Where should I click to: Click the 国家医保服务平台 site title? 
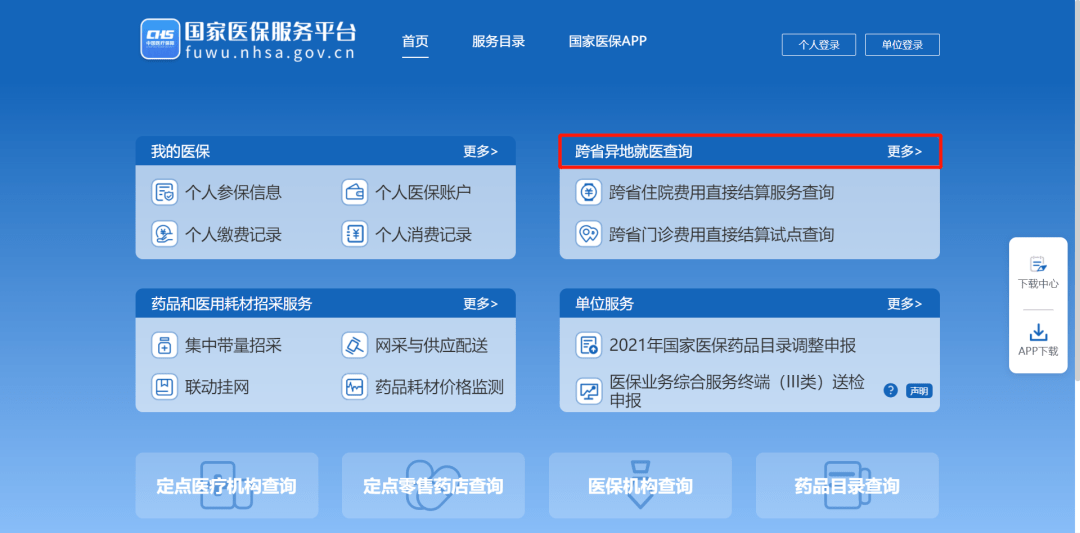pos(270,32)
